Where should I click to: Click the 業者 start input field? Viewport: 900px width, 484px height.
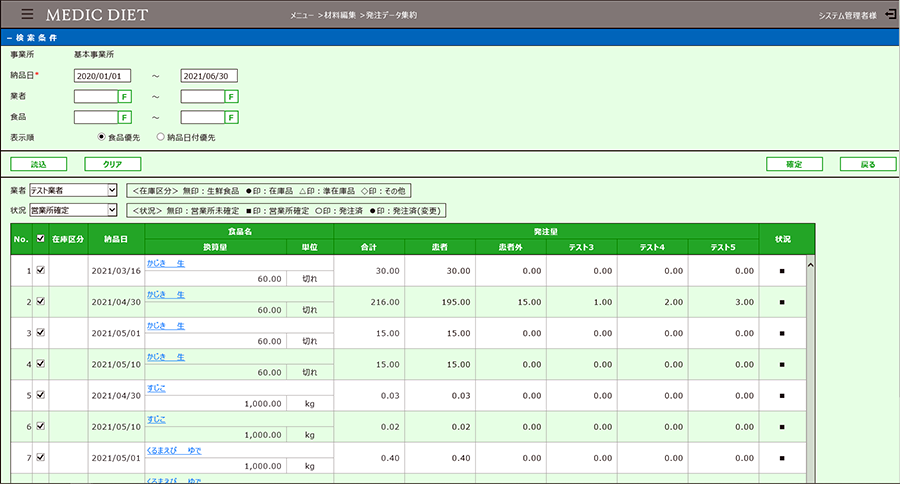pyautogui.click(x=96, y=96)
